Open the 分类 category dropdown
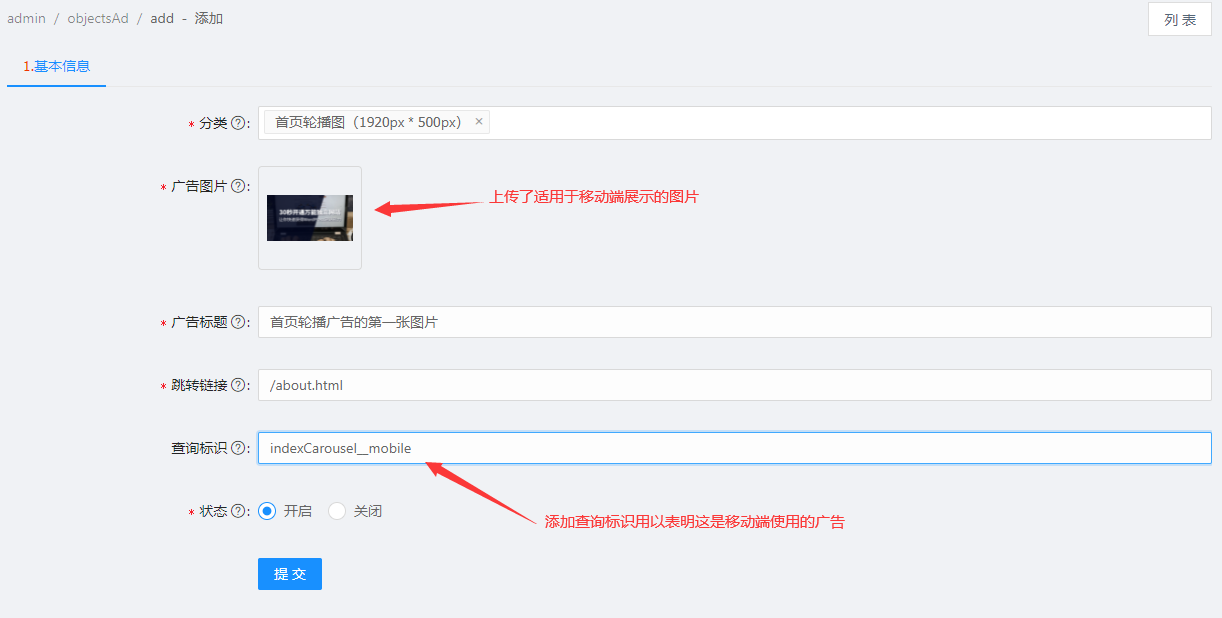The image size is (1222, 618). point(734,123)
